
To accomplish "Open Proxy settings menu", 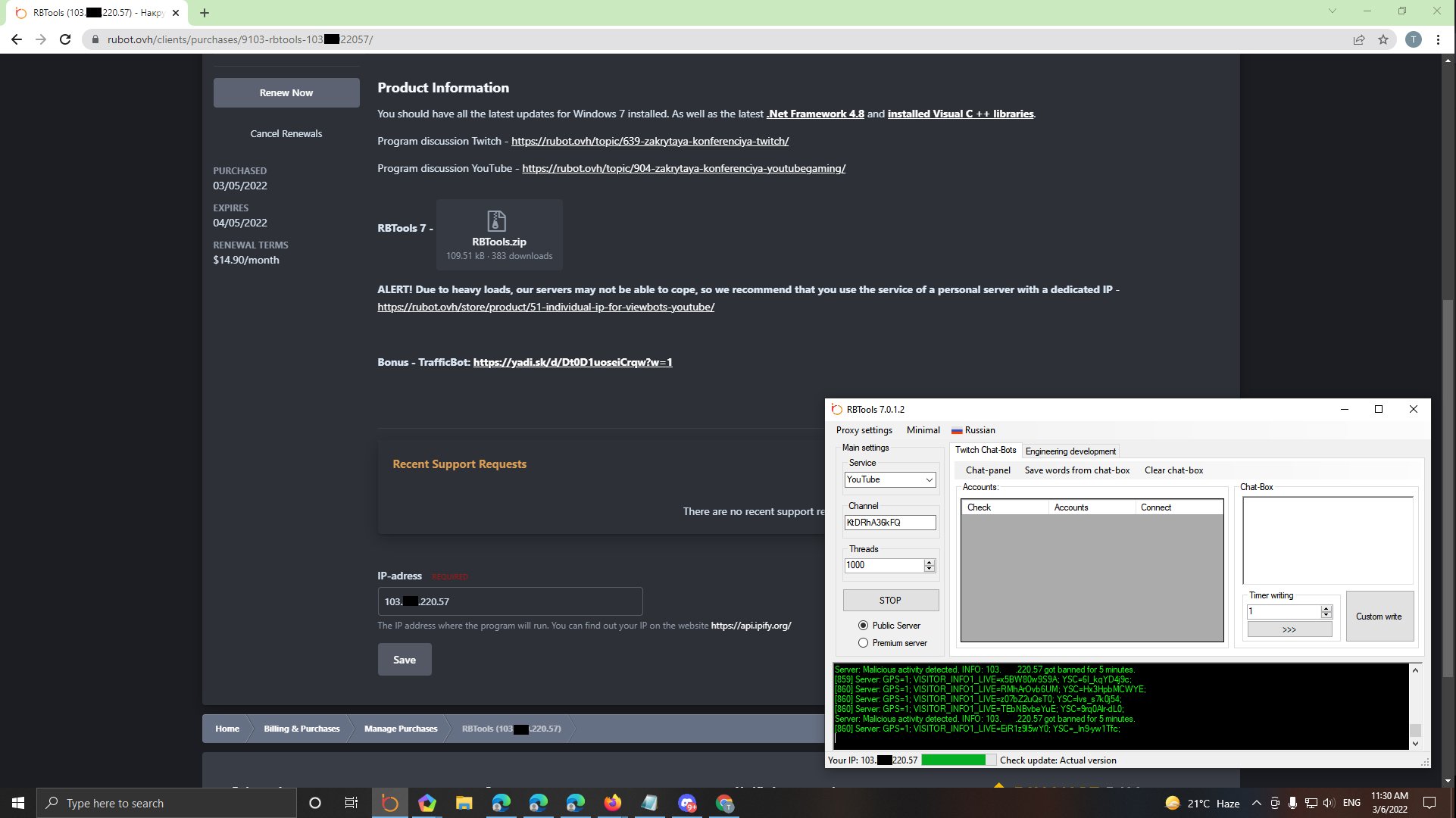I will (864, 430).
